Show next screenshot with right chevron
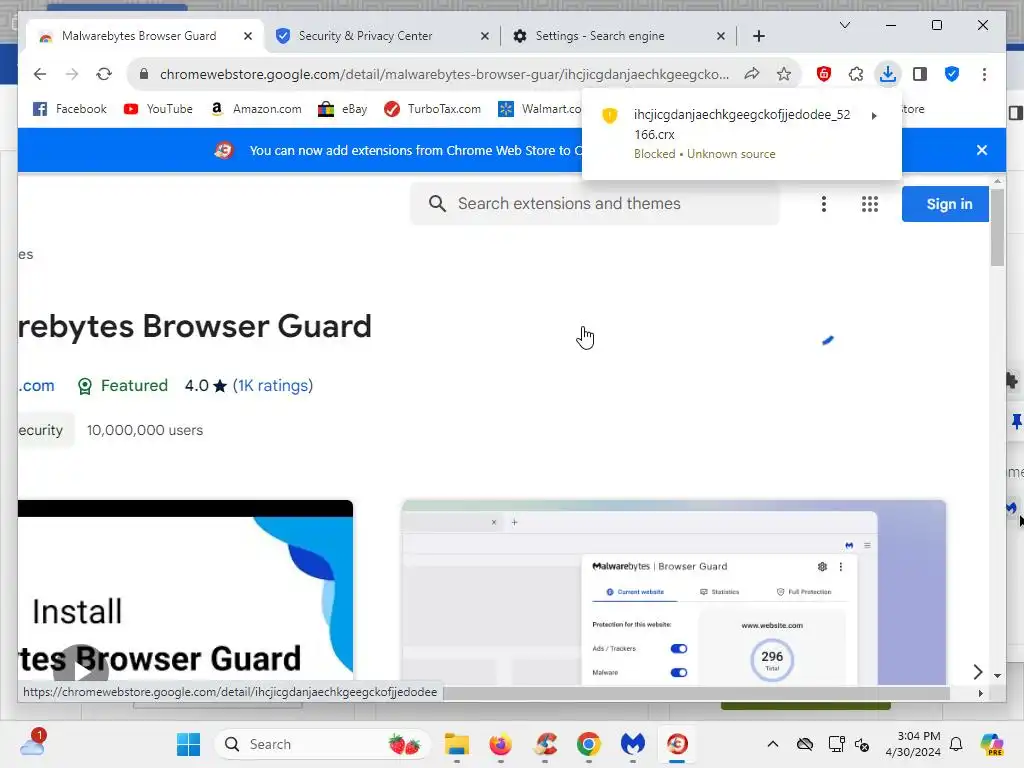This screenshot has width=1024, height=768. click(x=978, y=671)
